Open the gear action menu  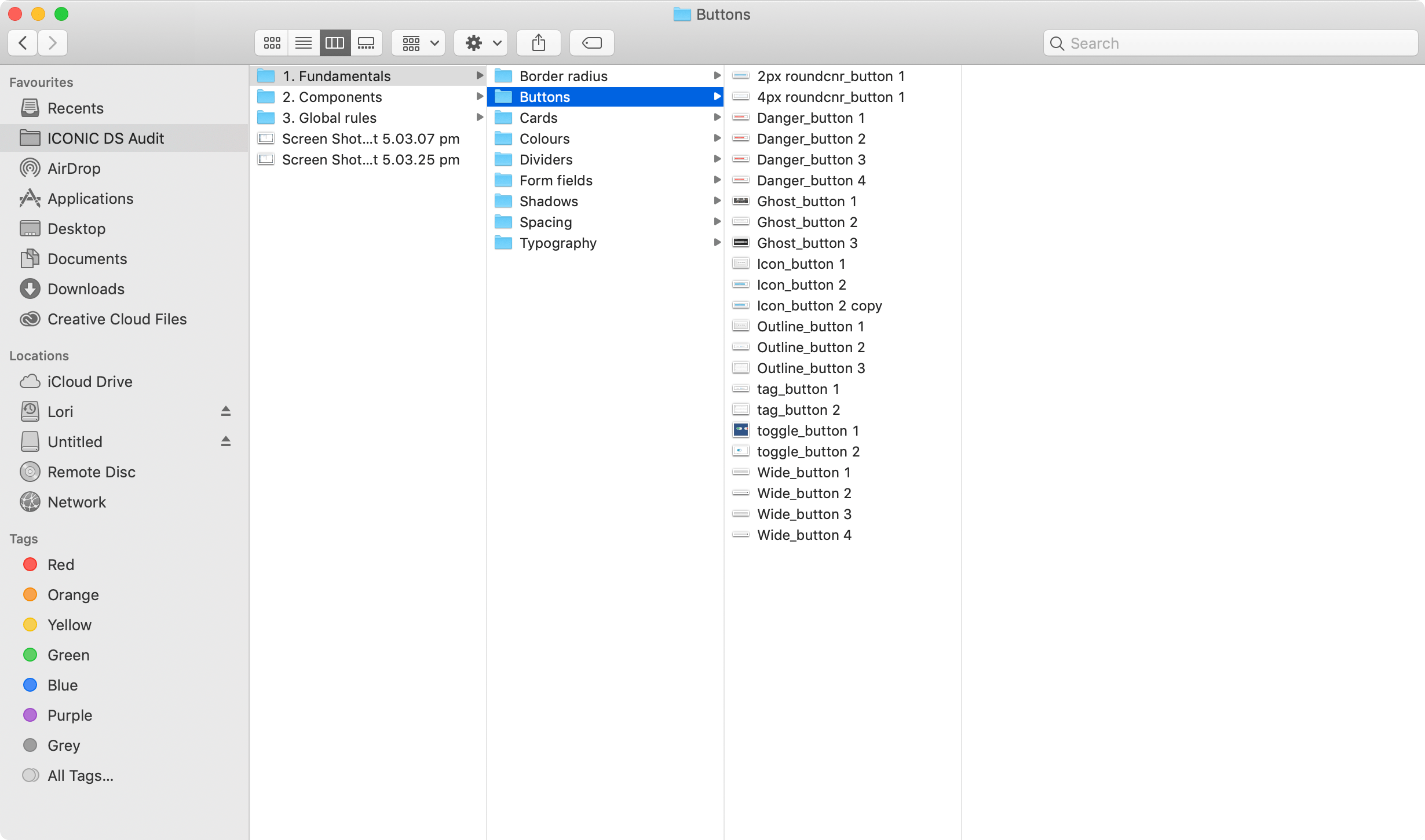coord(481,43)
